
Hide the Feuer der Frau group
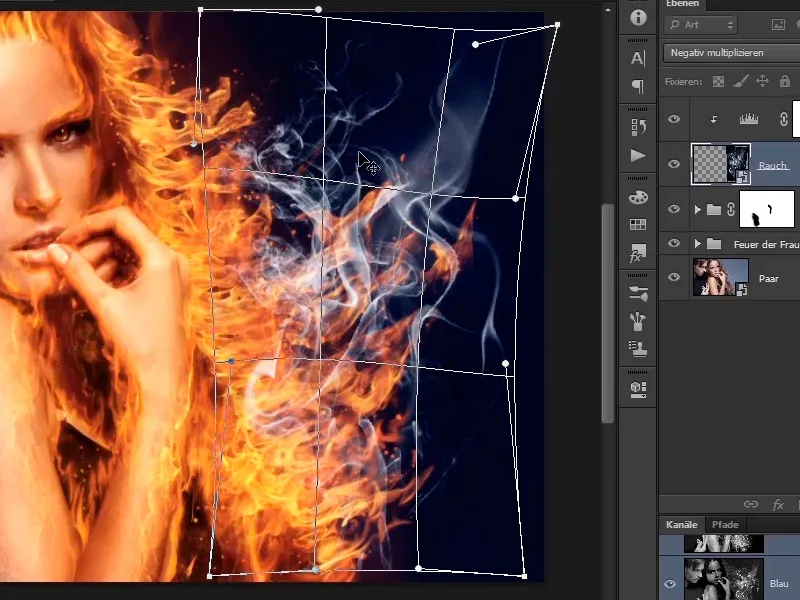[674, 243]
